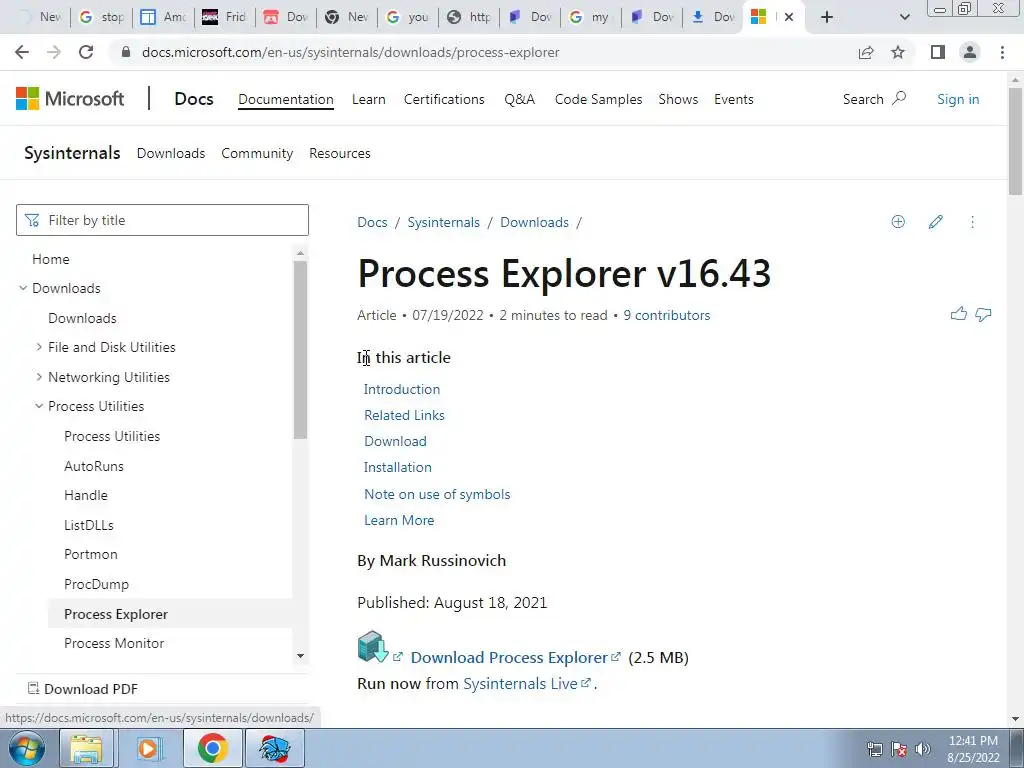Click the Download PDF button
The width and height of the screenshot is (1024, 768).
click(x=83, y=688)
